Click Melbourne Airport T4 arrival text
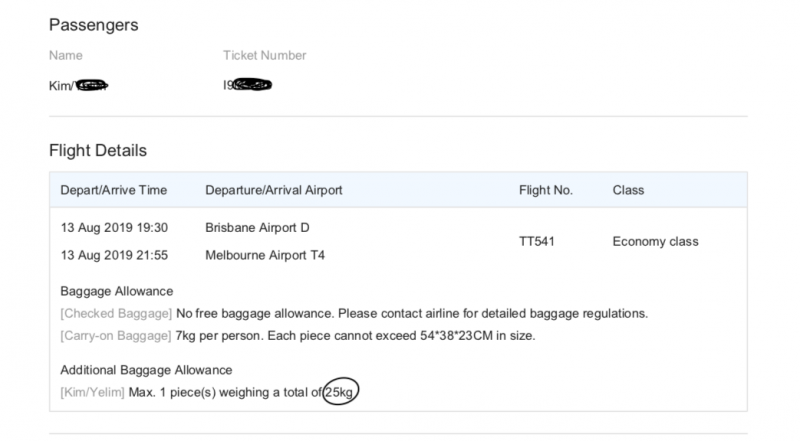800x441 pixels. (x=265, y=255)
